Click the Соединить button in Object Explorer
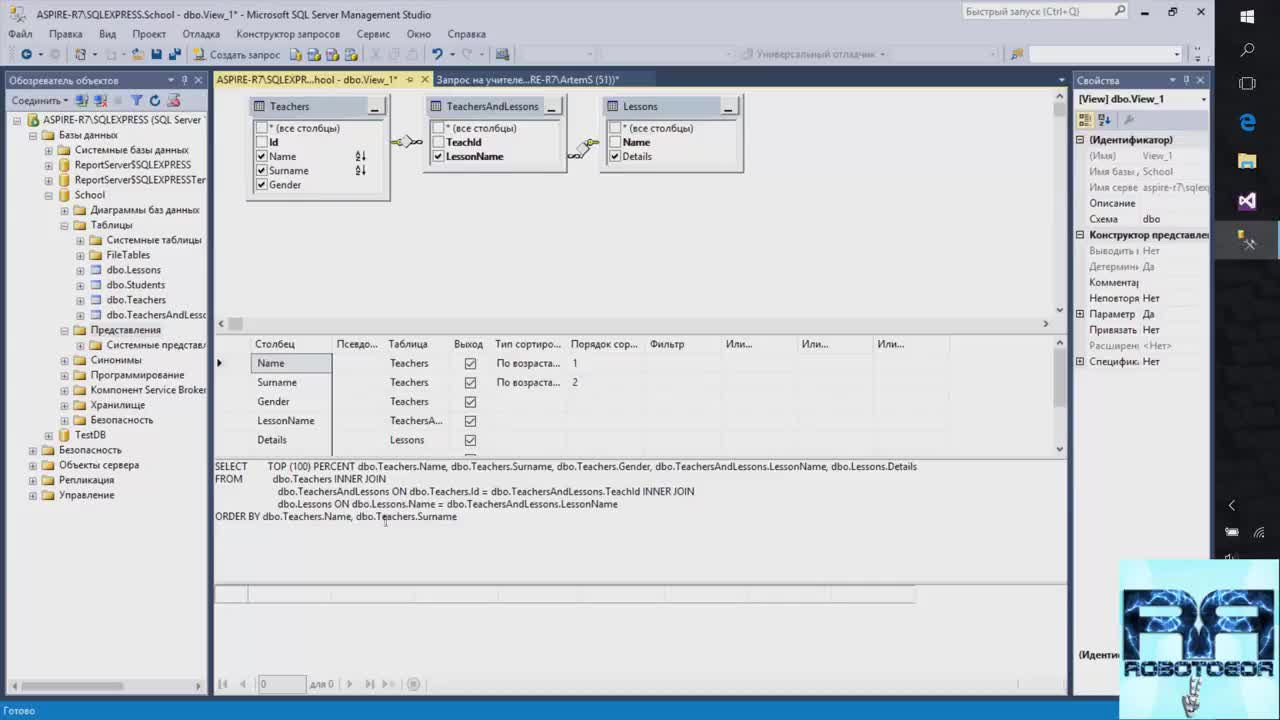This screenshot has height=720, width=1280. (x=38, y=100)
